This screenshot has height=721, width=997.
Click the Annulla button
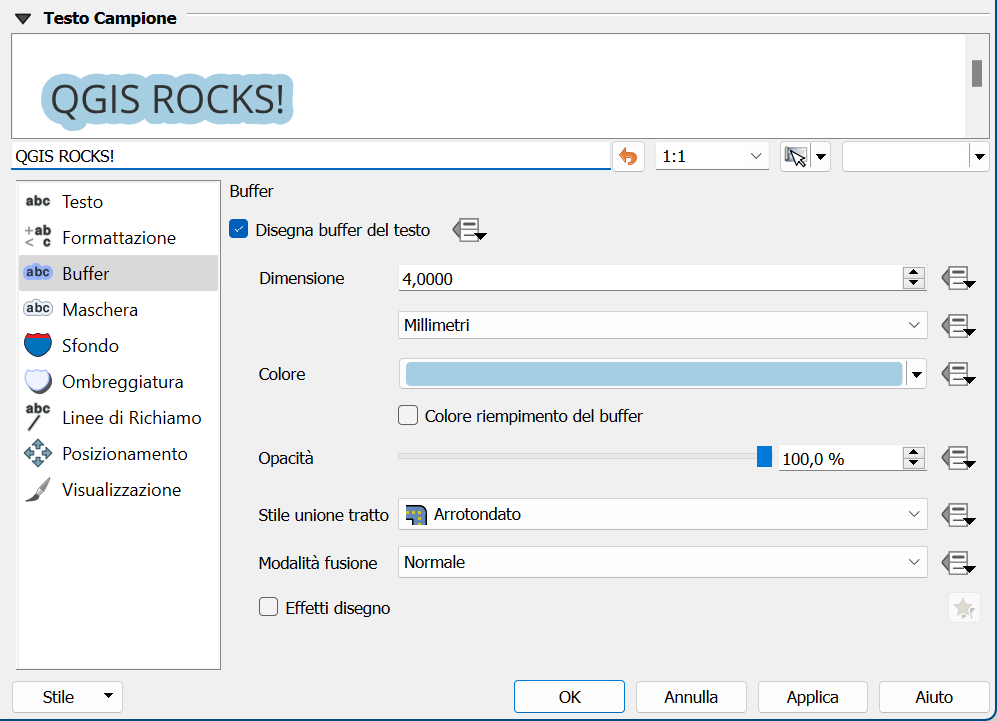(691, 697)
